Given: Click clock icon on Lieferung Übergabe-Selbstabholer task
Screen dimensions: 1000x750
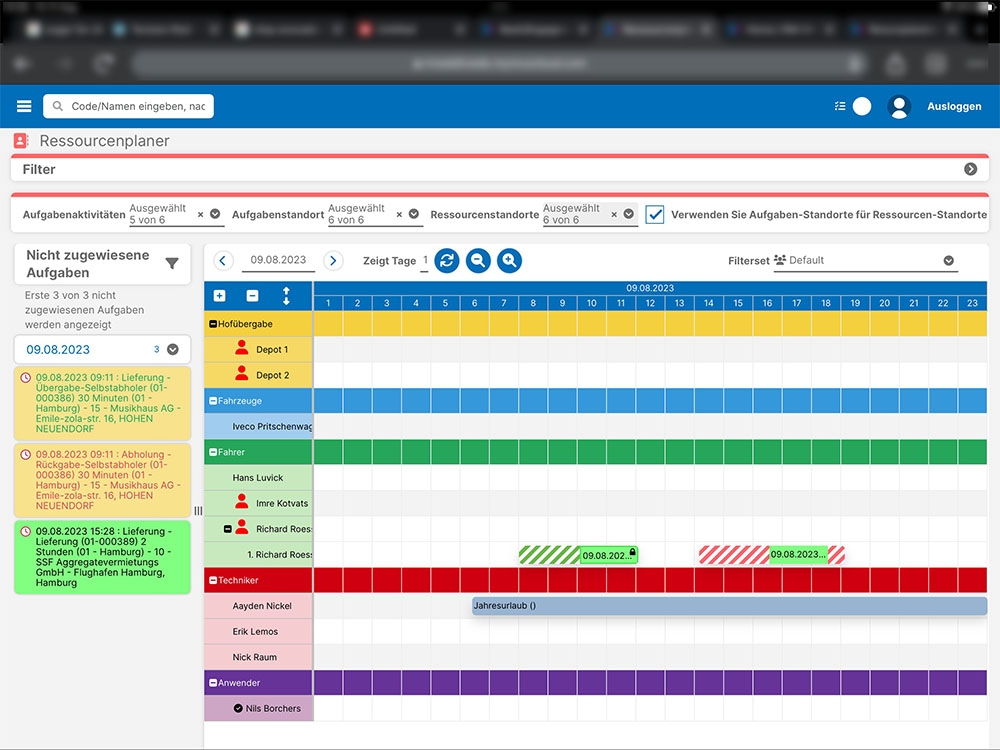Looking at the screenshot, I should [26, 378].
